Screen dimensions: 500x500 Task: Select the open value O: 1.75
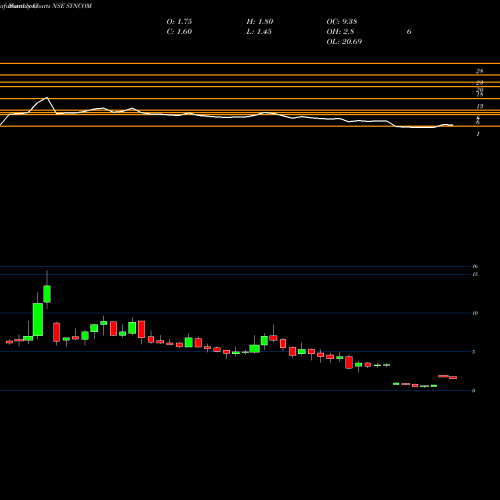click(x=179, y=22)
